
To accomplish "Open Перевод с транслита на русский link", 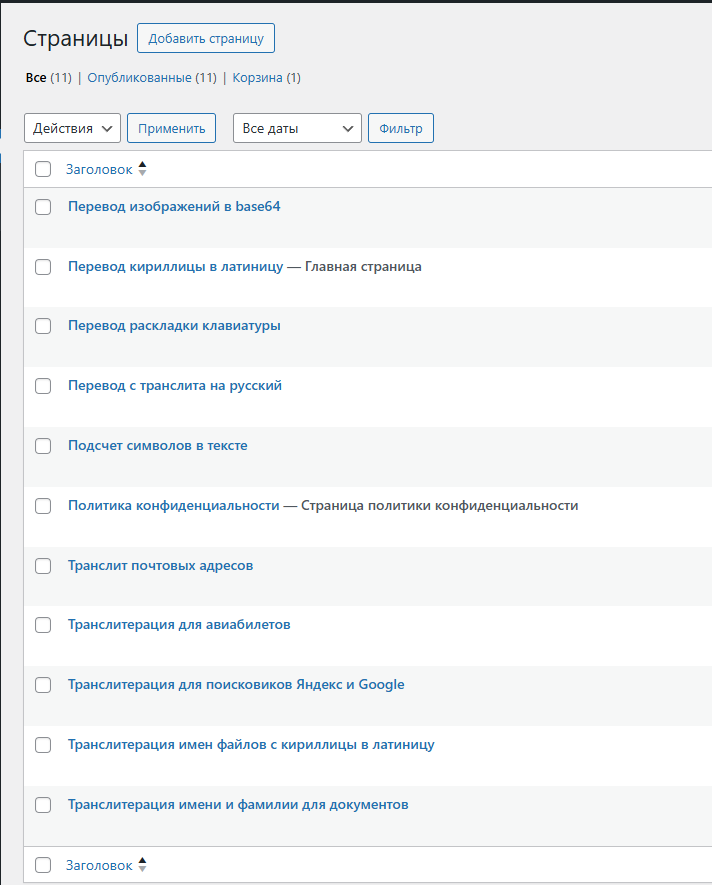I will tap(175, 386).
